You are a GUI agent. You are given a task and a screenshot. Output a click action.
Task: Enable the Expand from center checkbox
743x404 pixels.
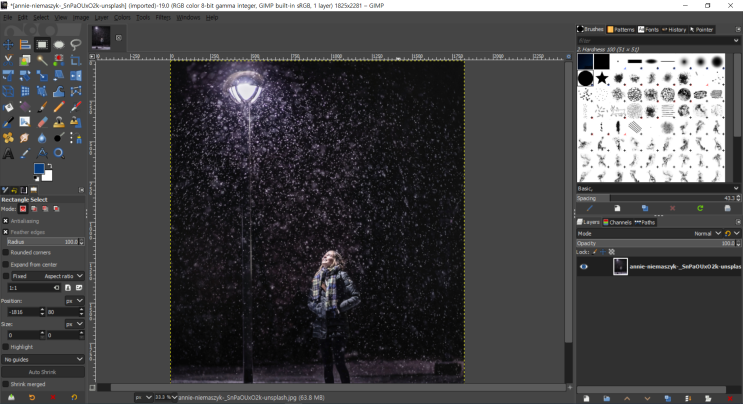point(6,264)
